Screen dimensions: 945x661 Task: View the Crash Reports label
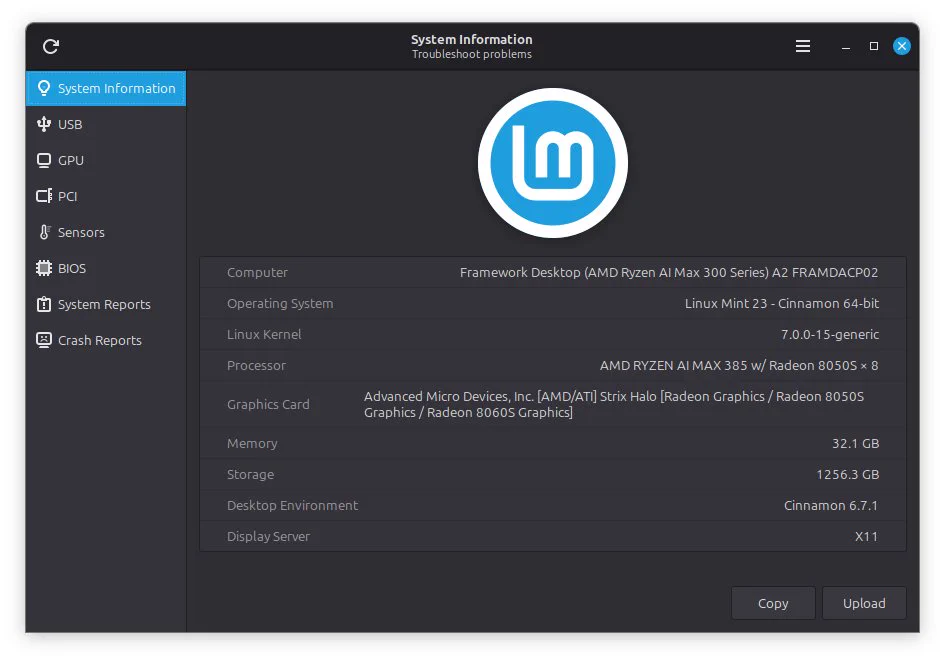(99, 340)
